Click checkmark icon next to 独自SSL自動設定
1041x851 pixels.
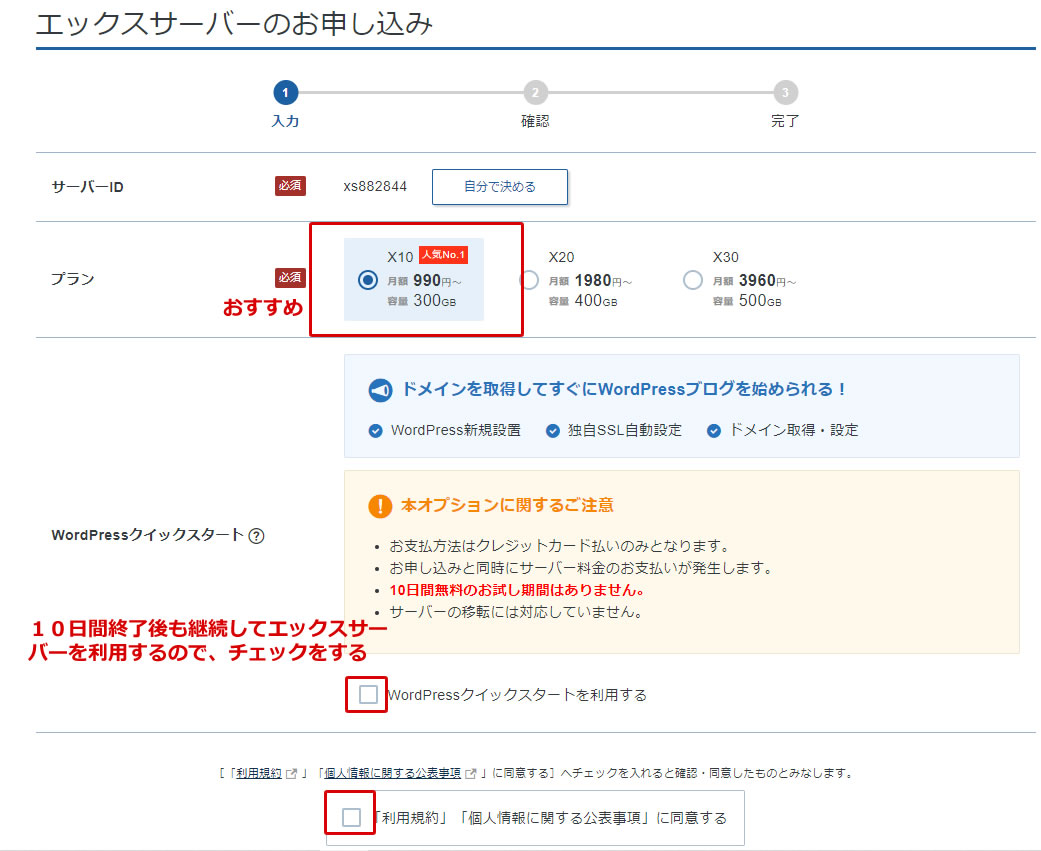tap(552, 431)
